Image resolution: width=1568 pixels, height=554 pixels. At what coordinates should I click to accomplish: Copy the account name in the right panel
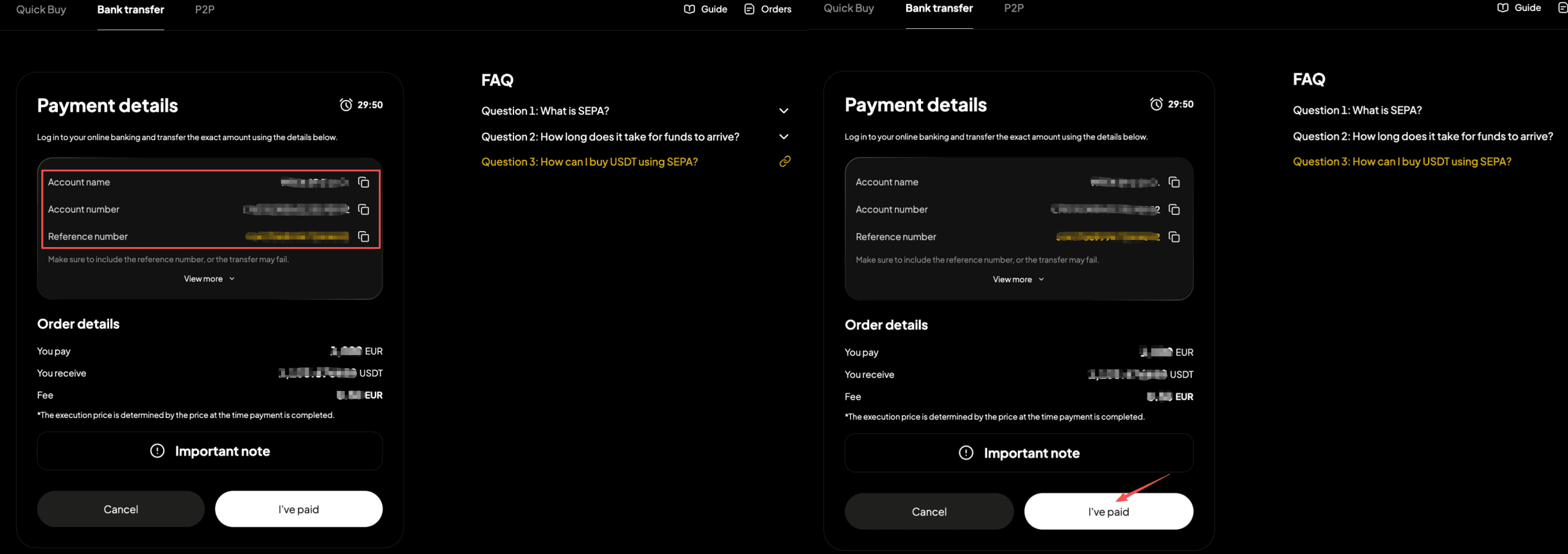click(x=1174, y=182)
